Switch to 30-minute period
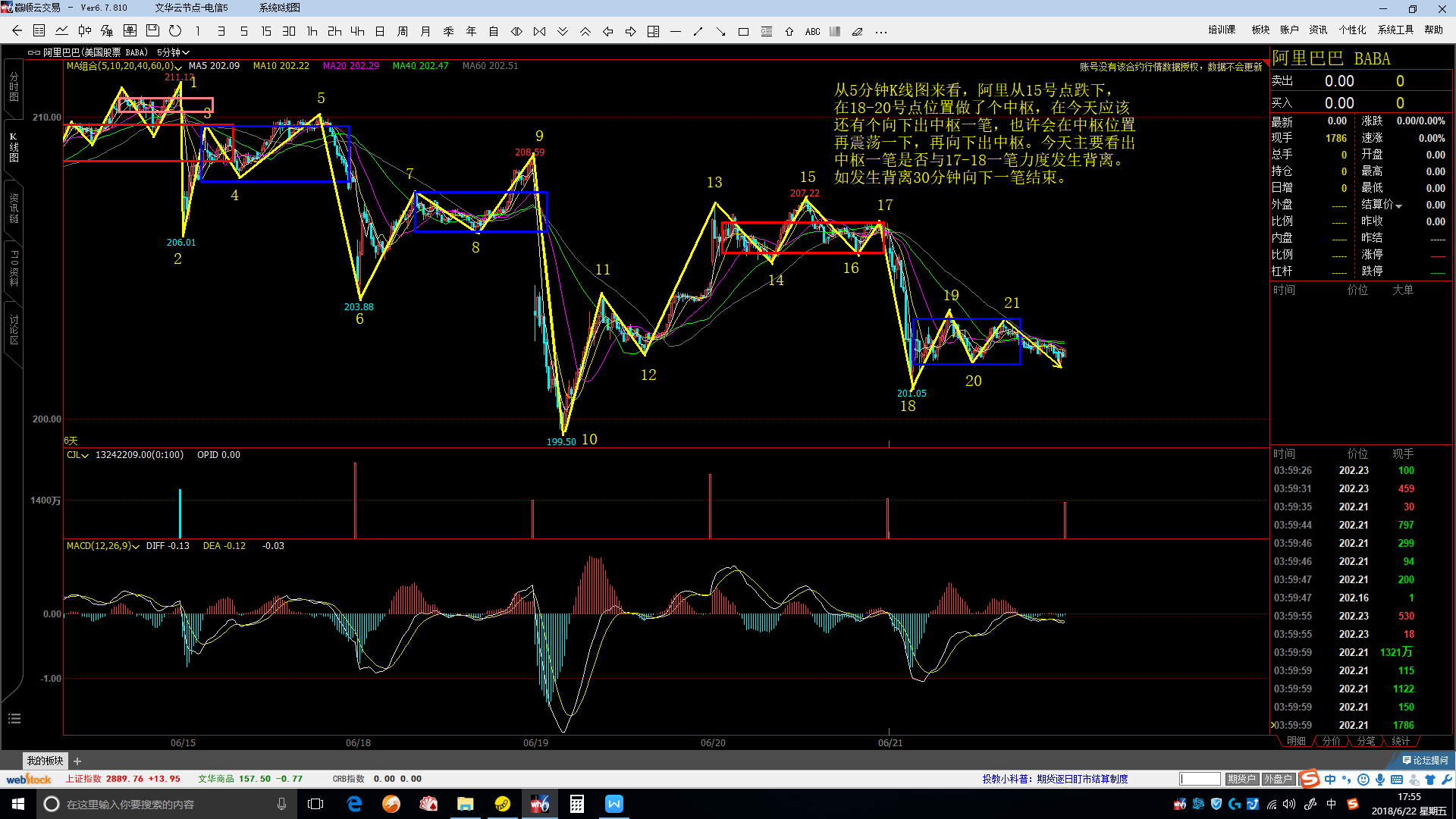 pos(289,31)
